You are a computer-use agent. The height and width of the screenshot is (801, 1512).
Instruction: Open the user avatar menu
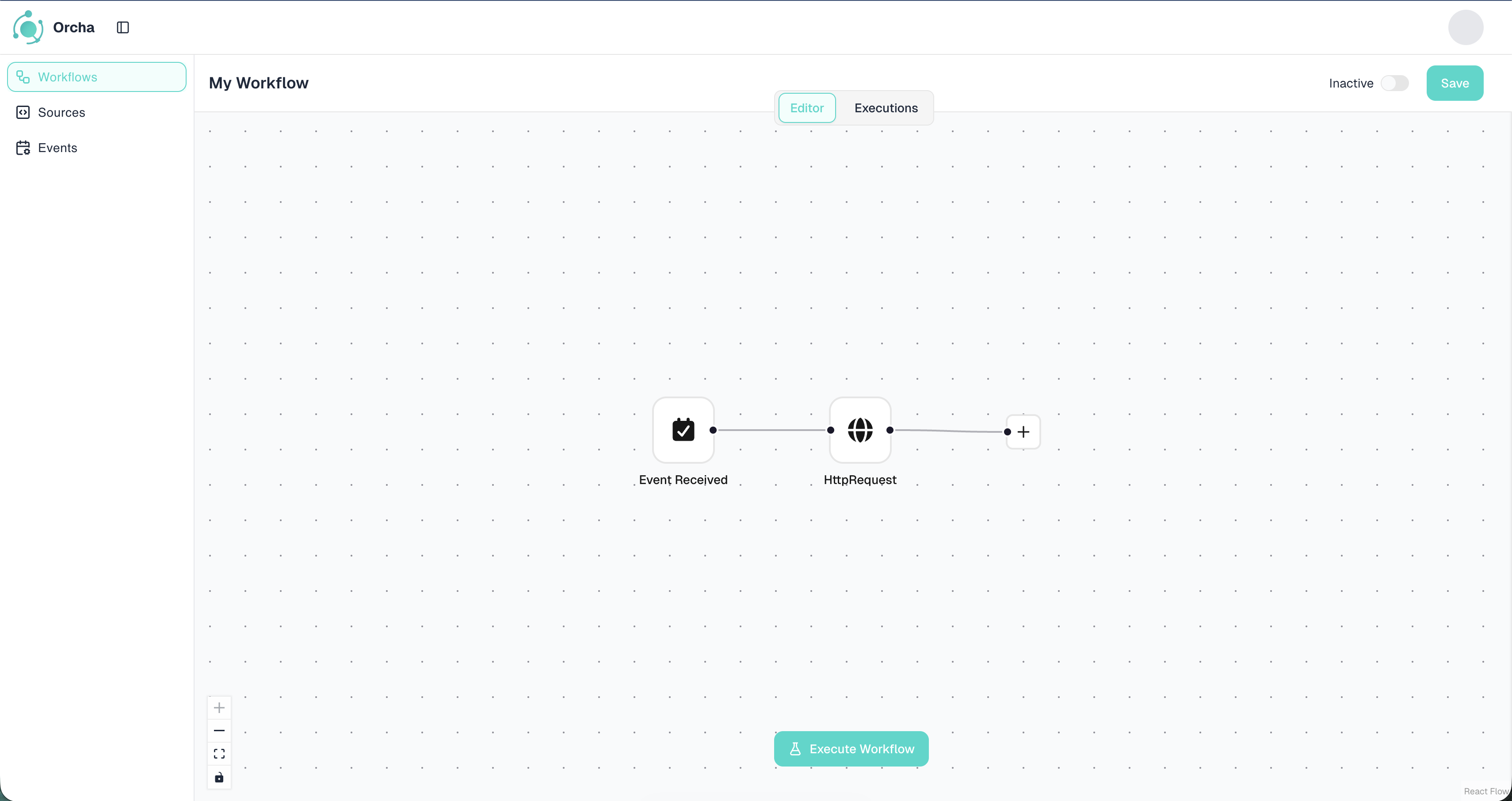[x=1466, y=27]
